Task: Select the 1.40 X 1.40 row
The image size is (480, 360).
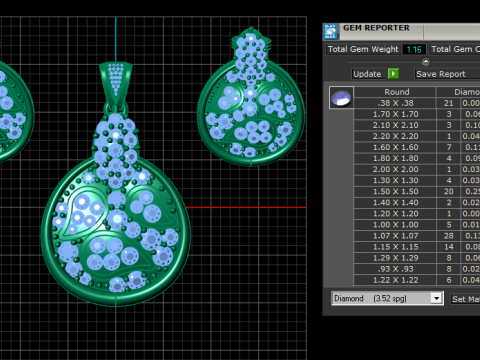Action: pyautogui.click(x=417, y=202)
